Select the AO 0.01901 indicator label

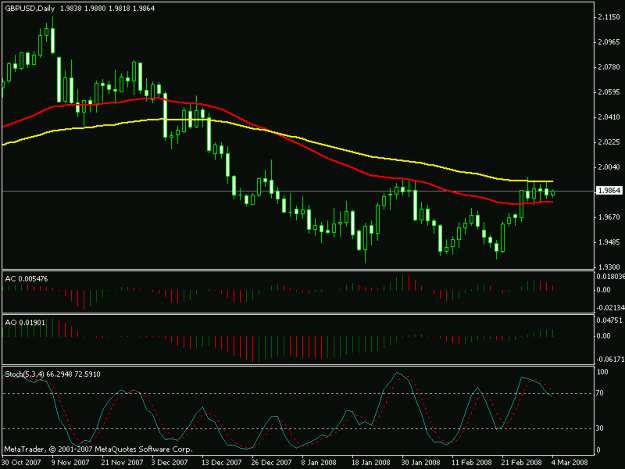pyautogui.click(x=25, y=322)
